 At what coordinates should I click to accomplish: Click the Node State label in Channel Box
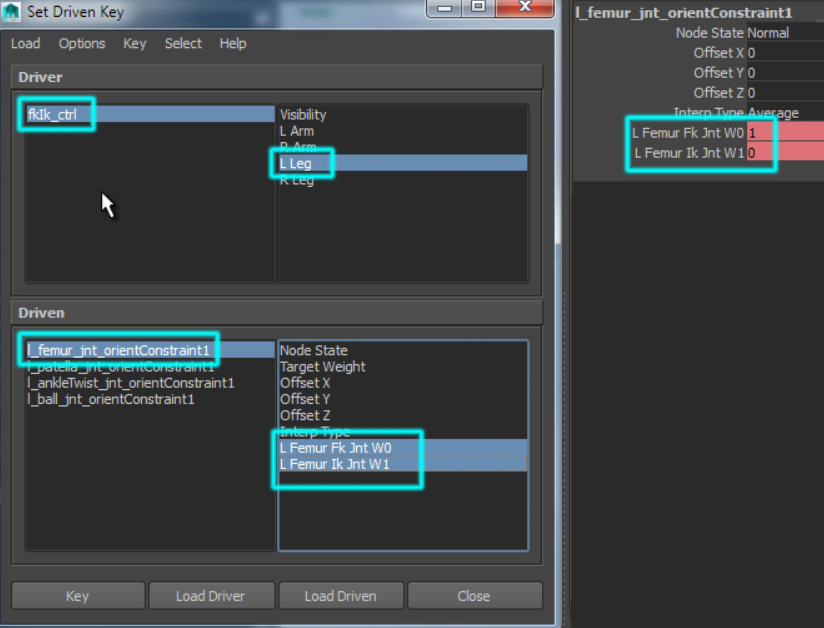click(709, 33)
